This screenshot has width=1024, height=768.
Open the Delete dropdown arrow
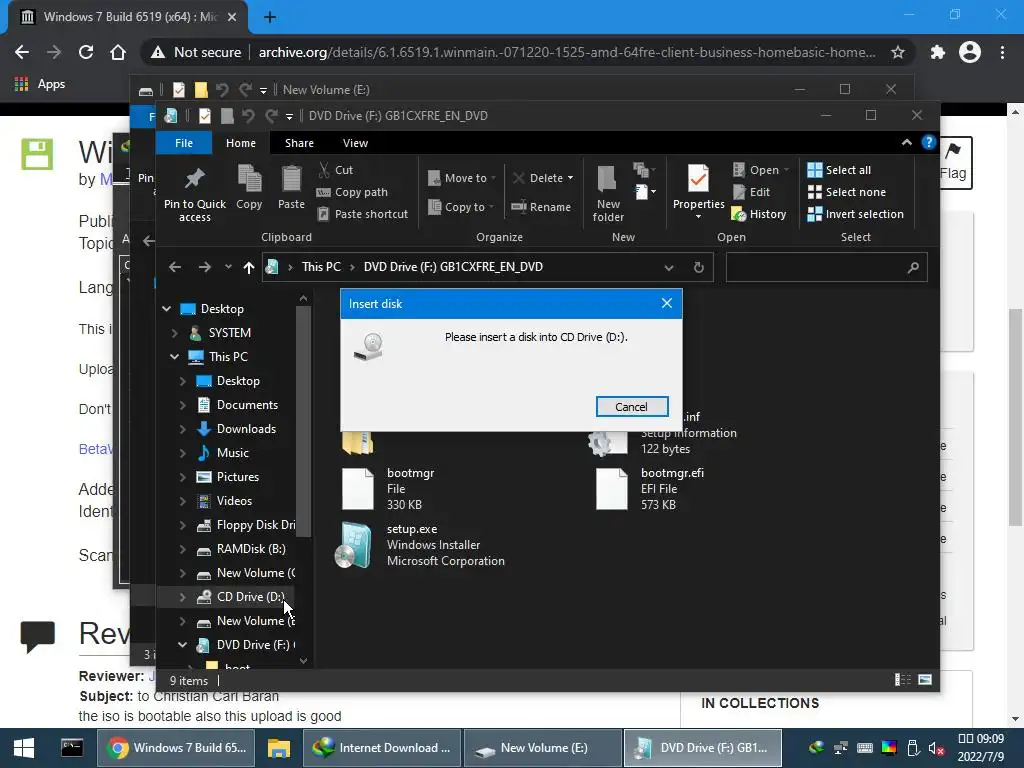point(570,178)
